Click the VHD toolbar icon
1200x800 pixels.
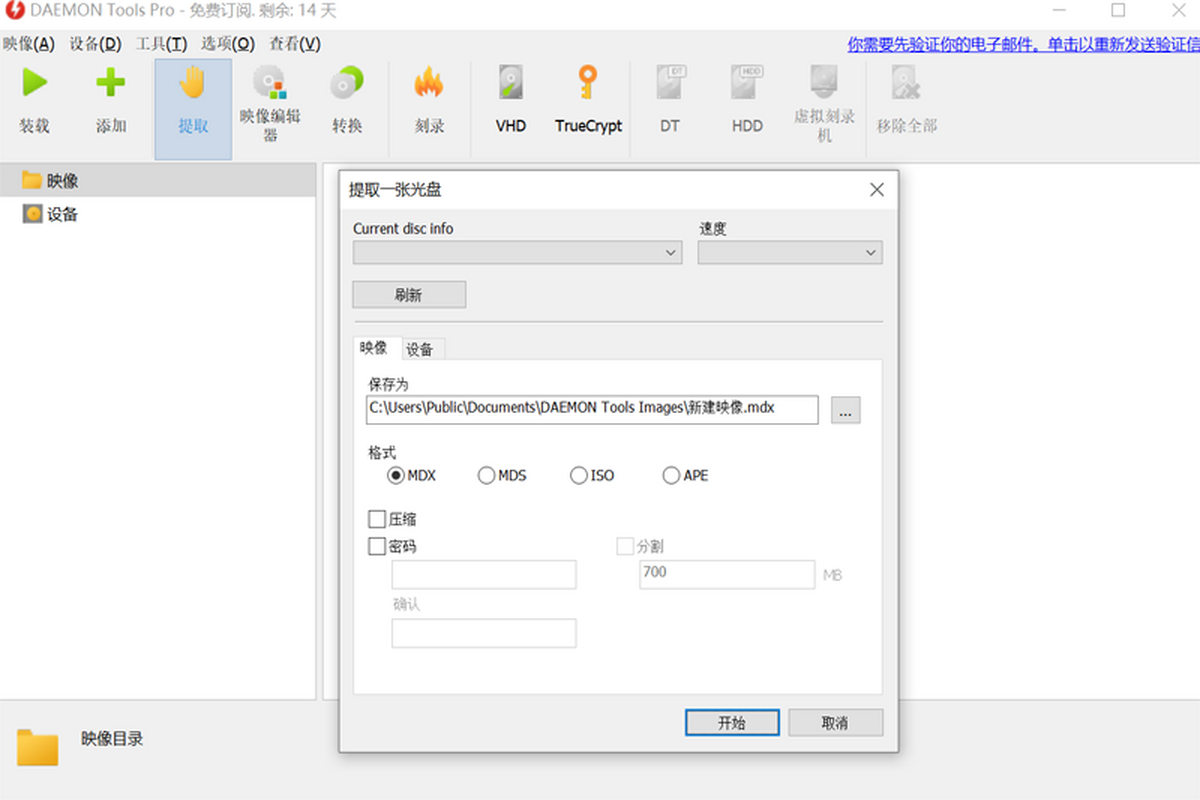(511, 84)
